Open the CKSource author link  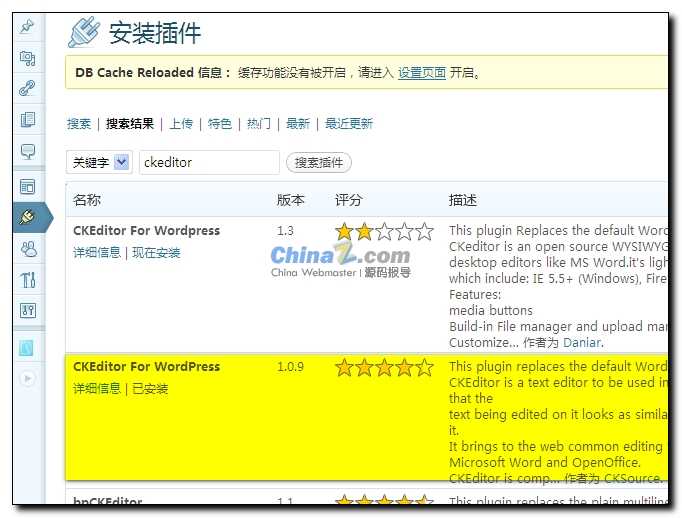(x=632, y=478)
